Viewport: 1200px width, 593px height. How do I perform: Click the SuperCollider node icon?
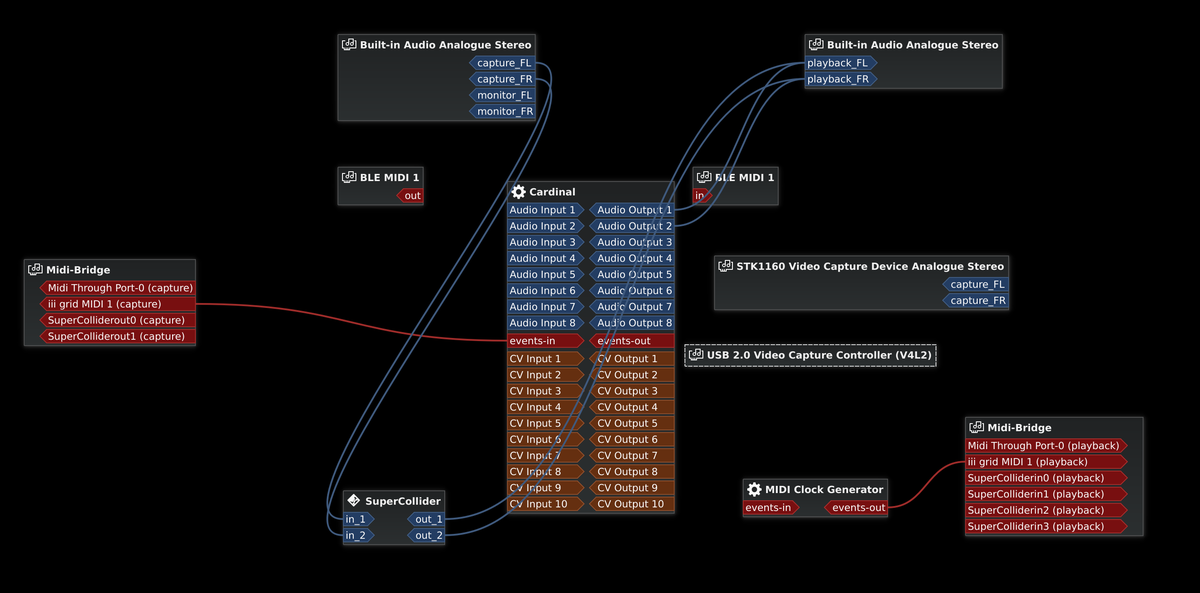(353, 501)
